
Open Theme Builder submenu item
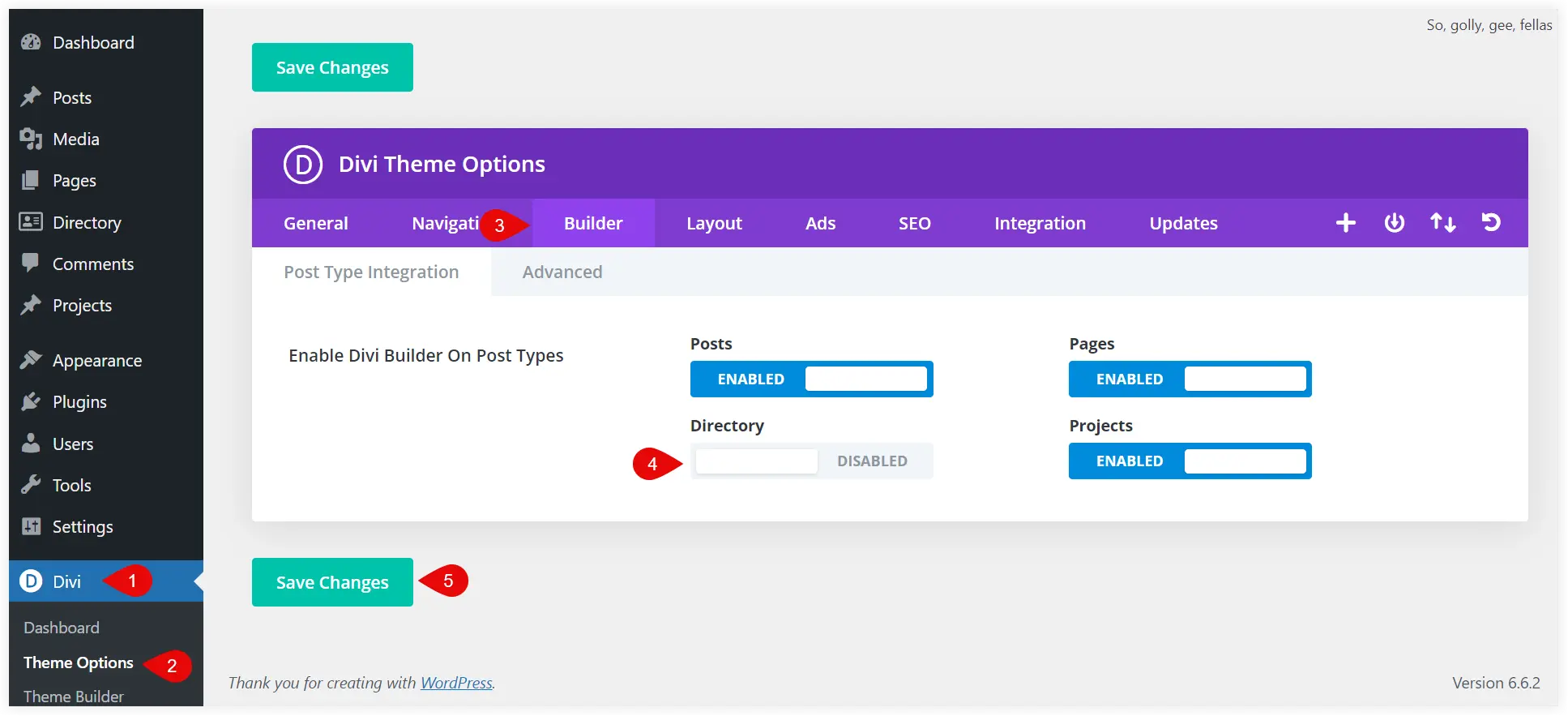tap(74, 697)
